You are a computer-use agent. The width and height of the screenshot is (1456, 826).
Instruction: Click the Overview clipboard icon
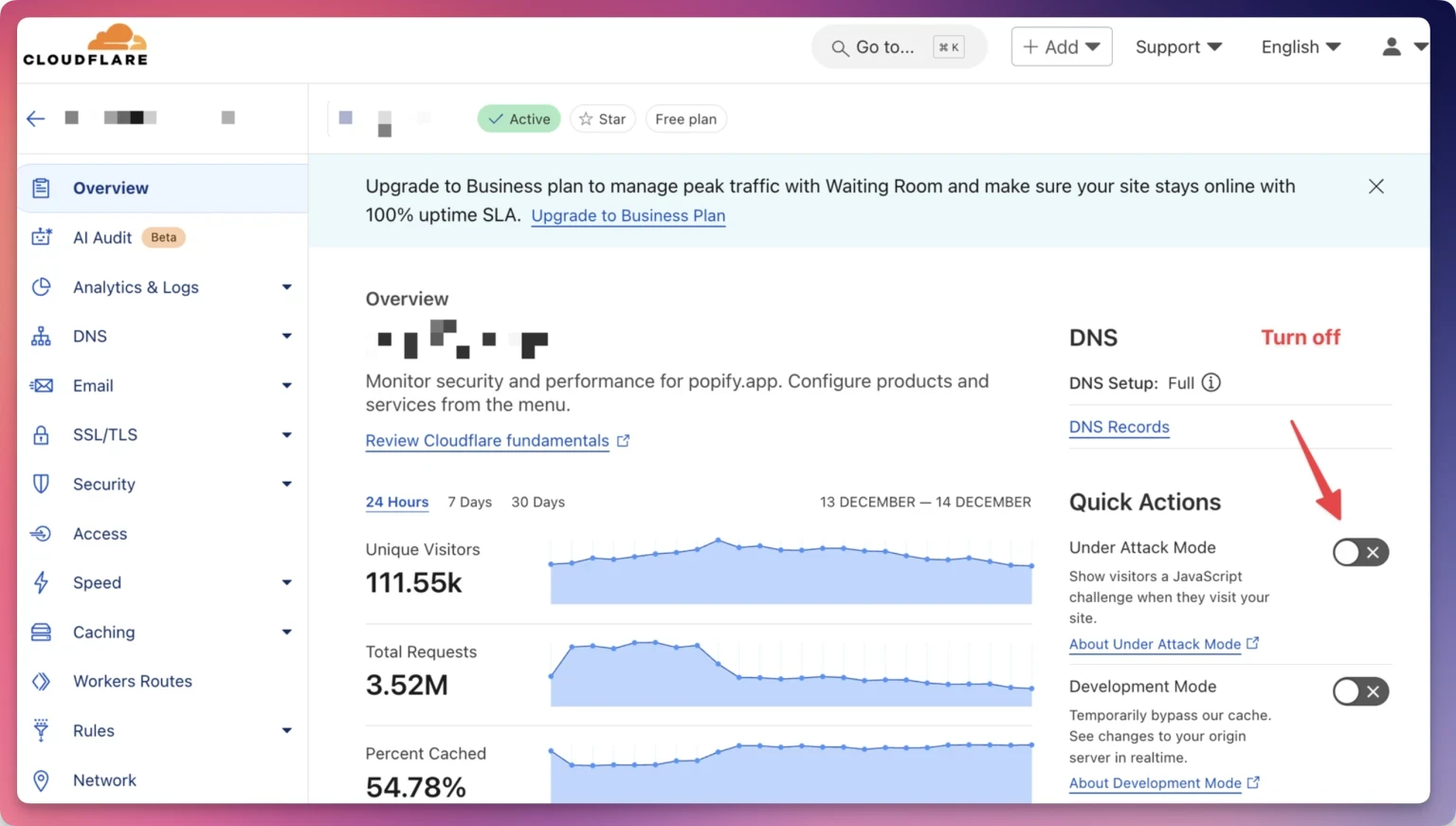tap(41, 188)
